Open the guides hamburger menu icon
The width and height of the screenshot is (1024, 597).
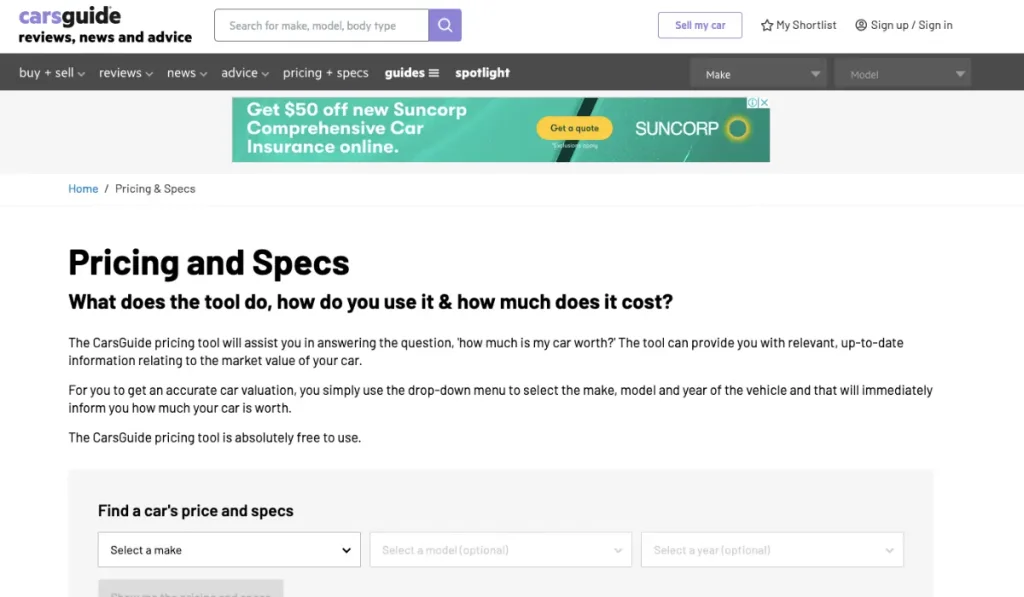pyautogui.click(x=433, y=73)
